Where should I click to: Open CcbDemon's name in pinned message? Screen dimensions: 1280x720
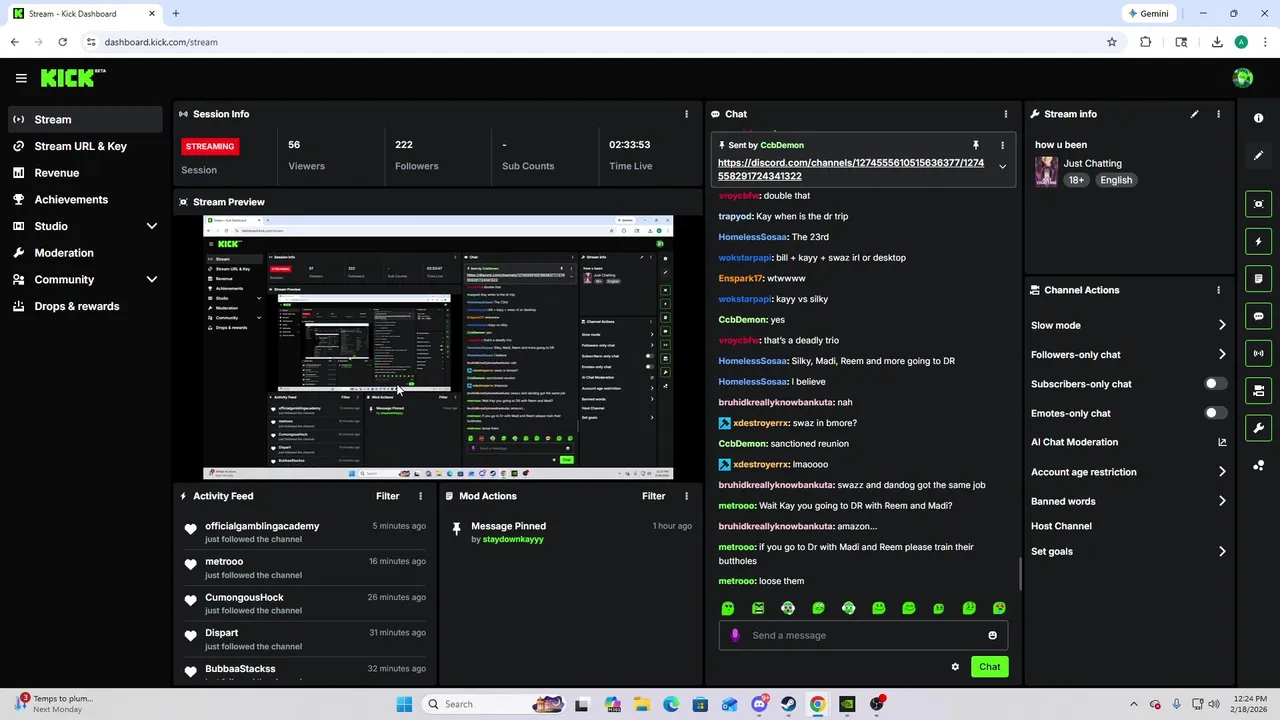(x=782, y=145)
